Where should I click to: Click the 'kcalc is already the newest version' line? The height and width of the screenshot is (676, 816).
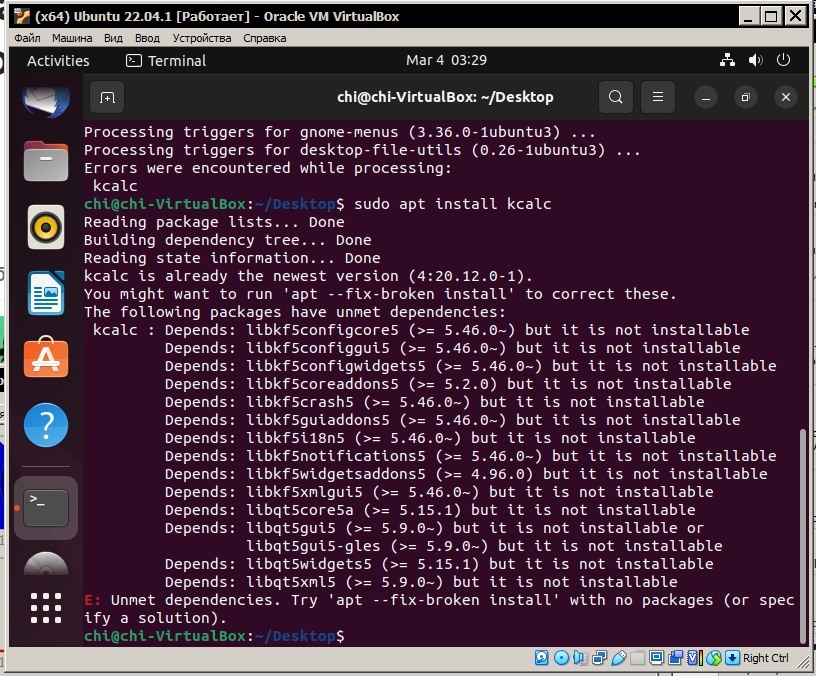[x=308, y=276]
